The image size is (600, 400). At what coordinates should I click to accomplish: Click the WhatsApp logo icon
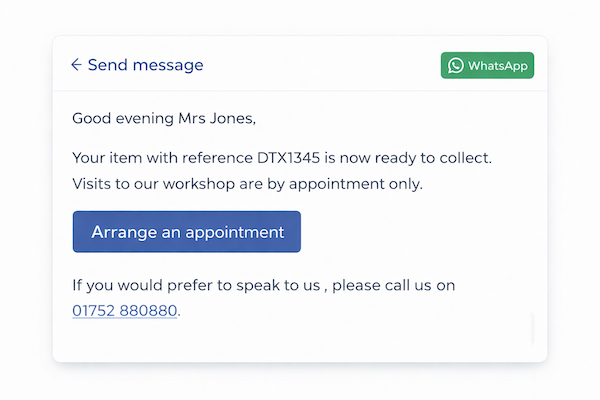(456, 66)
